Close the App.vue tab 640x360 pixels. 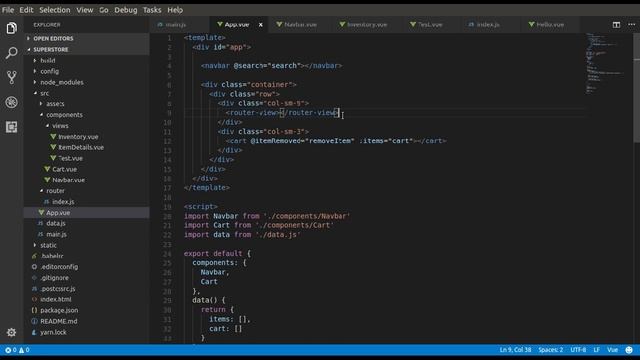pos(260,25)
